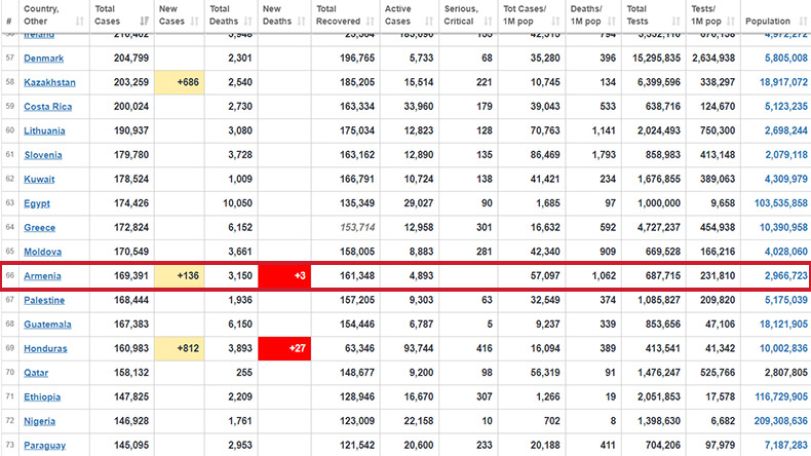Sort by Tot Cases/1M pop icon
This screenshot has height=456, width=811.
pyautogui.click(x=555, y=21)
